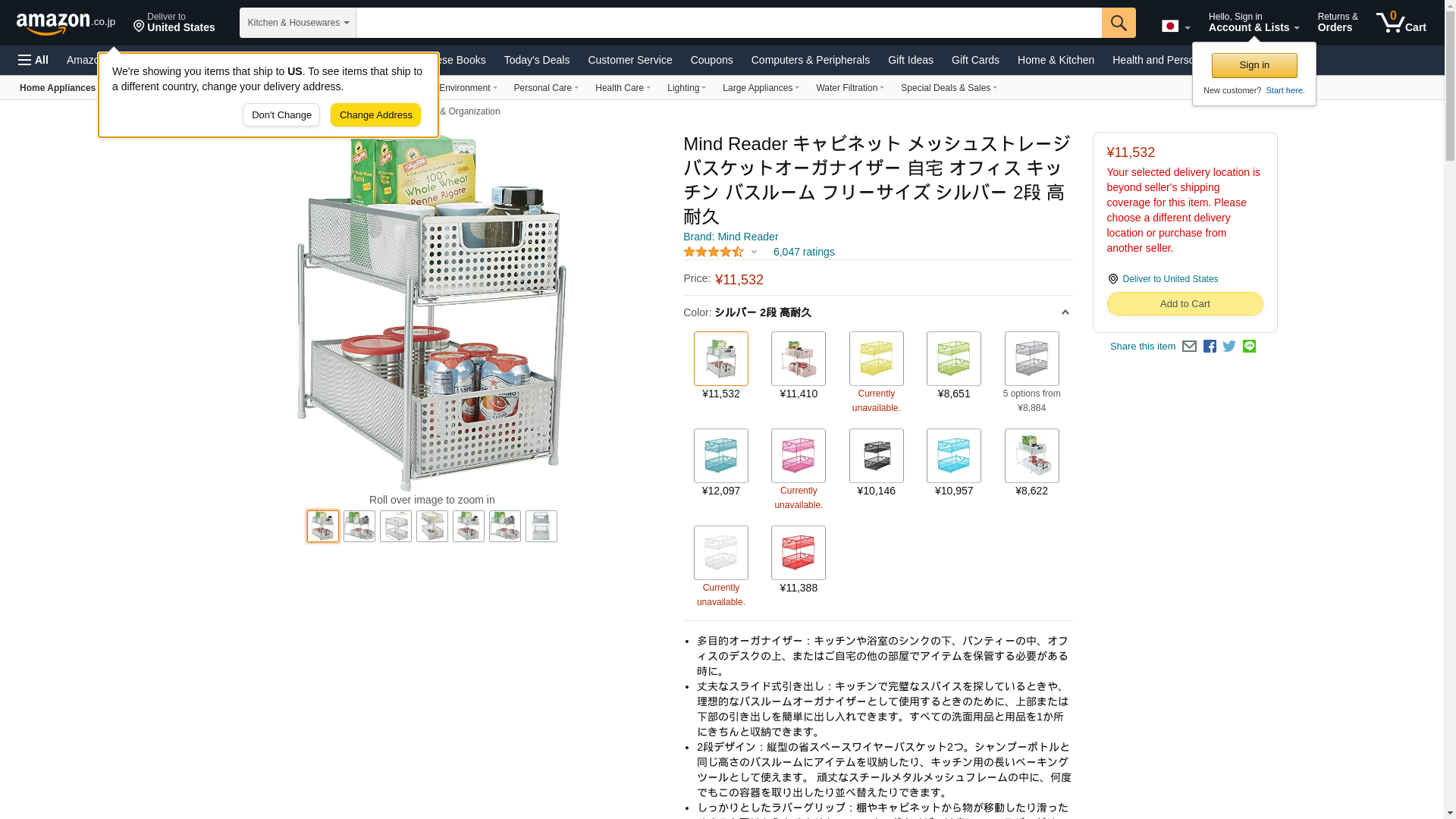The image size is (1456, 819).
Task: Click the Change Address button
Action: coord(375,115)
